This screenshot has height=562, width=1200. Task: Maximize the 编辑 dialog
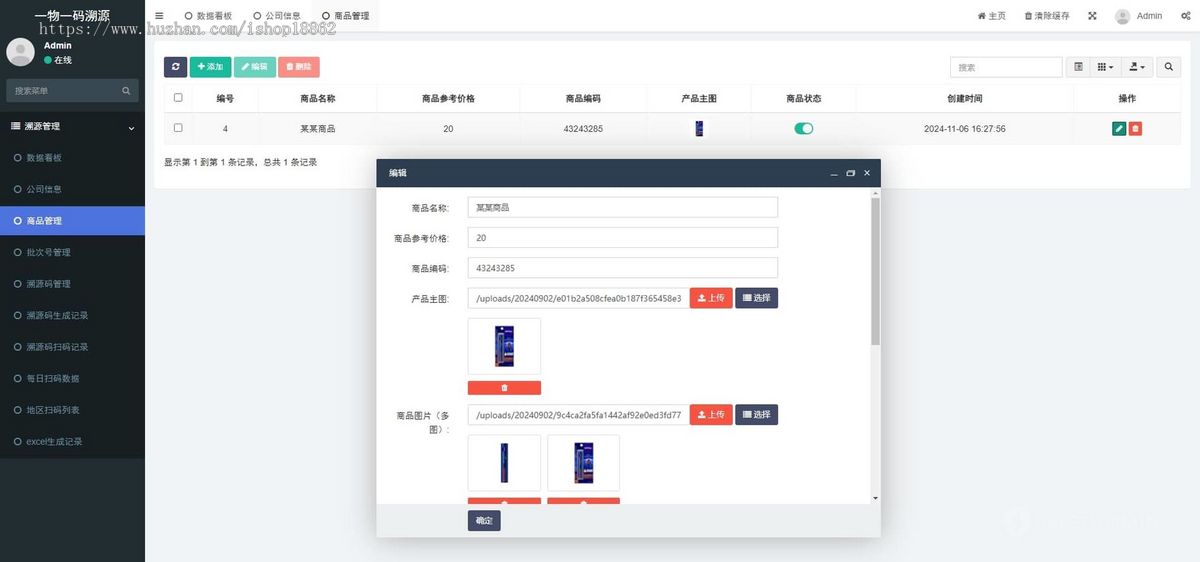click(x=851, y=173)
